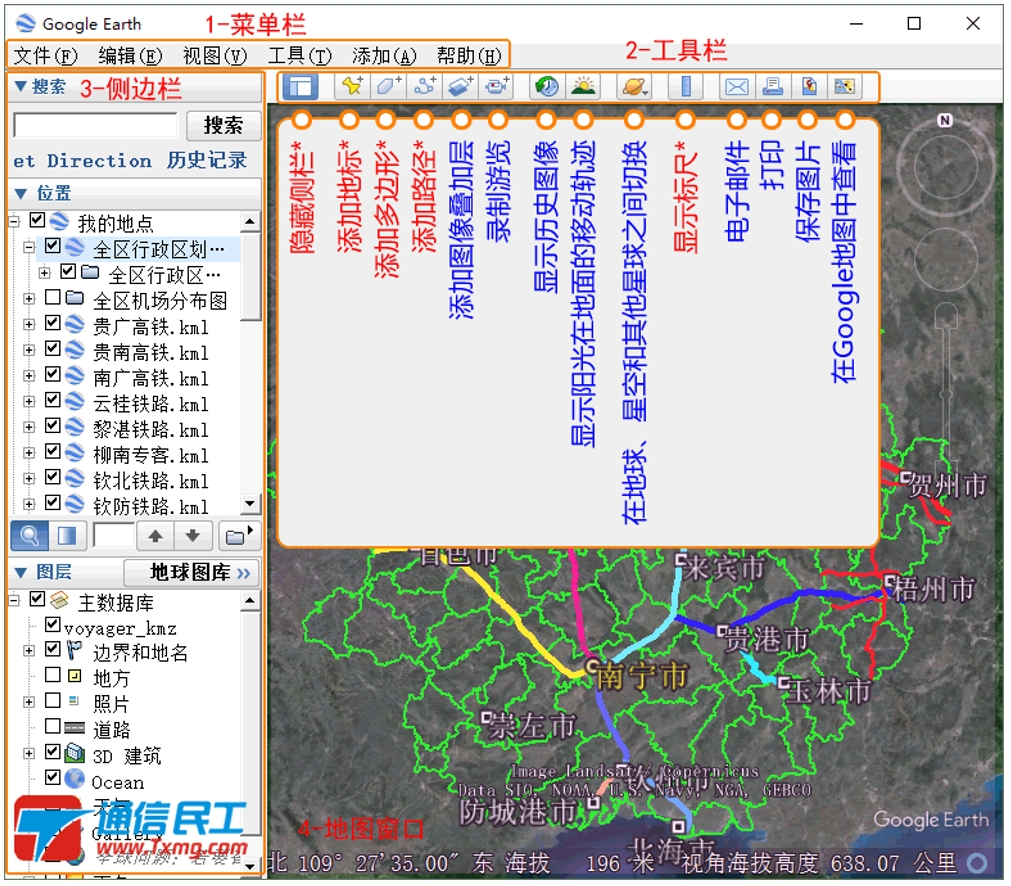The image size is (1011, 886).
Task: Expand the 黎湛铁路.kml tree node
Action: tap(28, 428)
